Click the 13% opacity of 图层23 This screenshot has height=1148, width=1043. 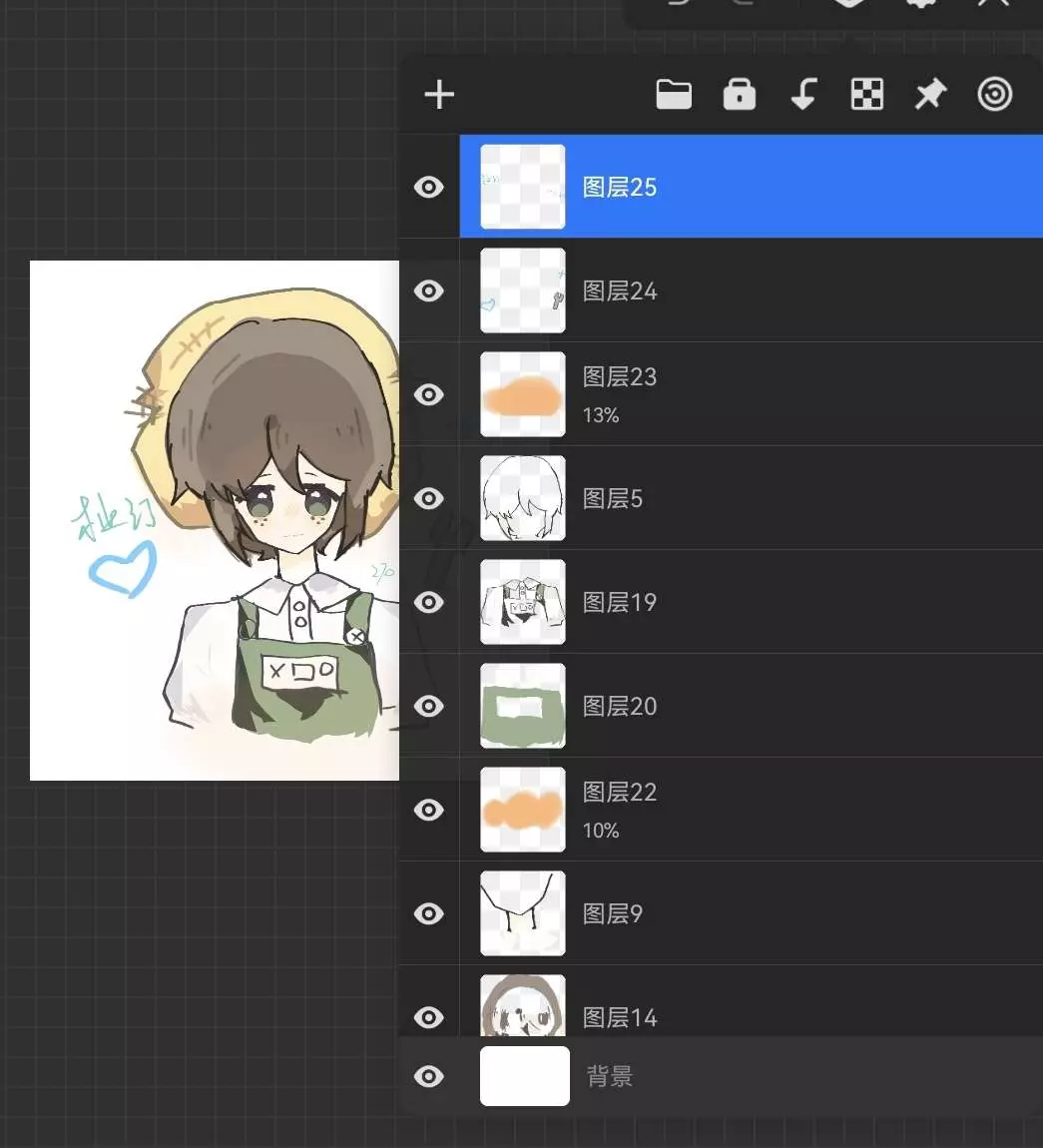click(601, 415)
